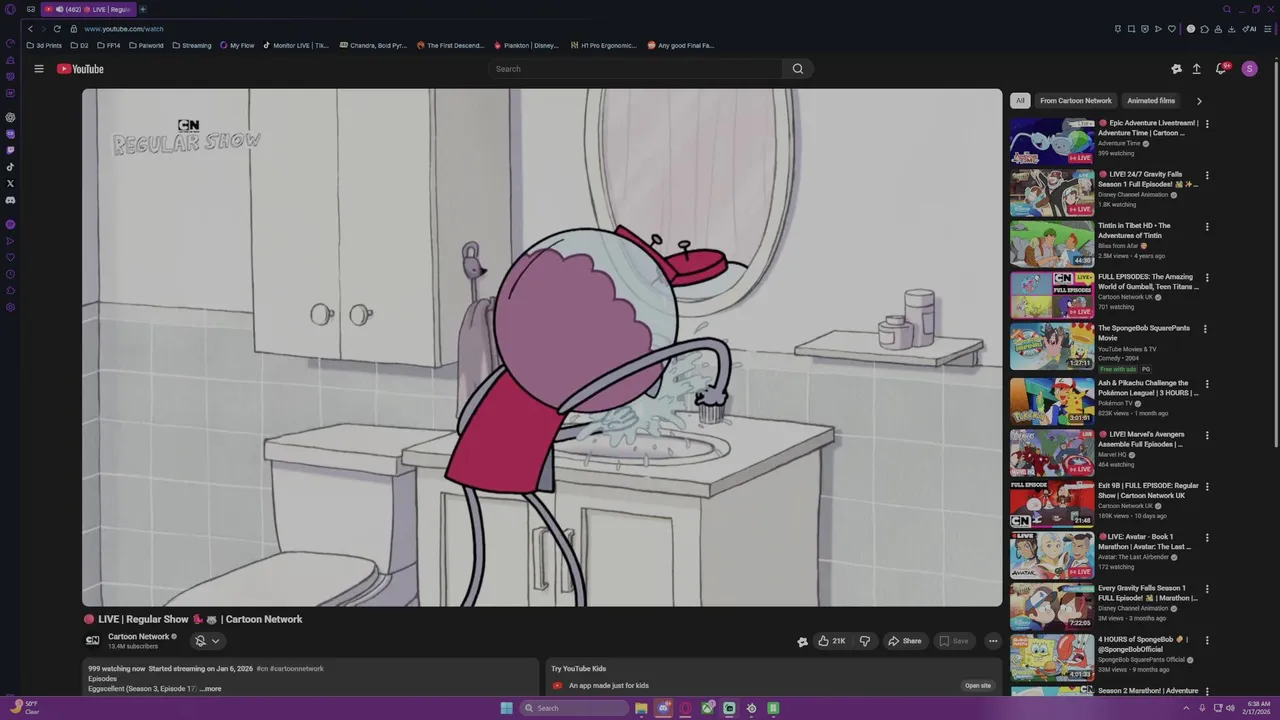This screenshot has height=720, width=1280.
Task: Open options for Marvel's Avengers Assemble stream
Action: pyautogui.click(x=1207, y=435)
